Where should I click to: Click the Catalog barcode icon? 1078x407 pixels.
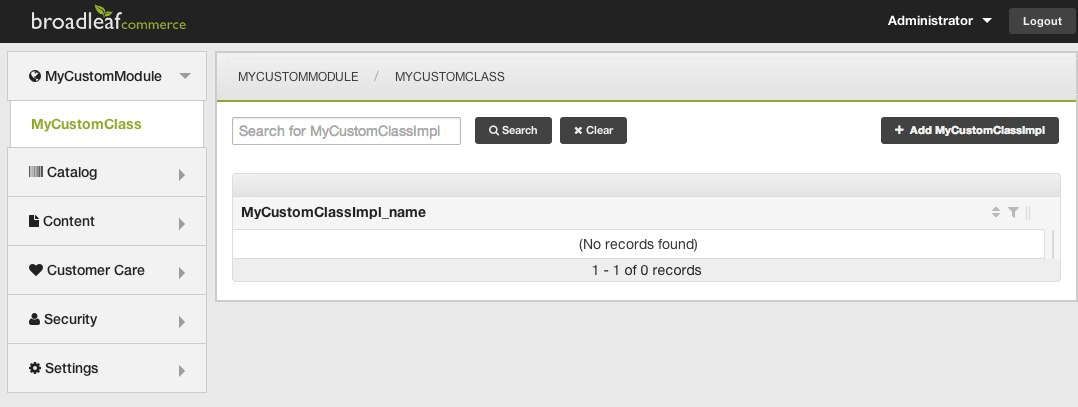tap(36, 172)
